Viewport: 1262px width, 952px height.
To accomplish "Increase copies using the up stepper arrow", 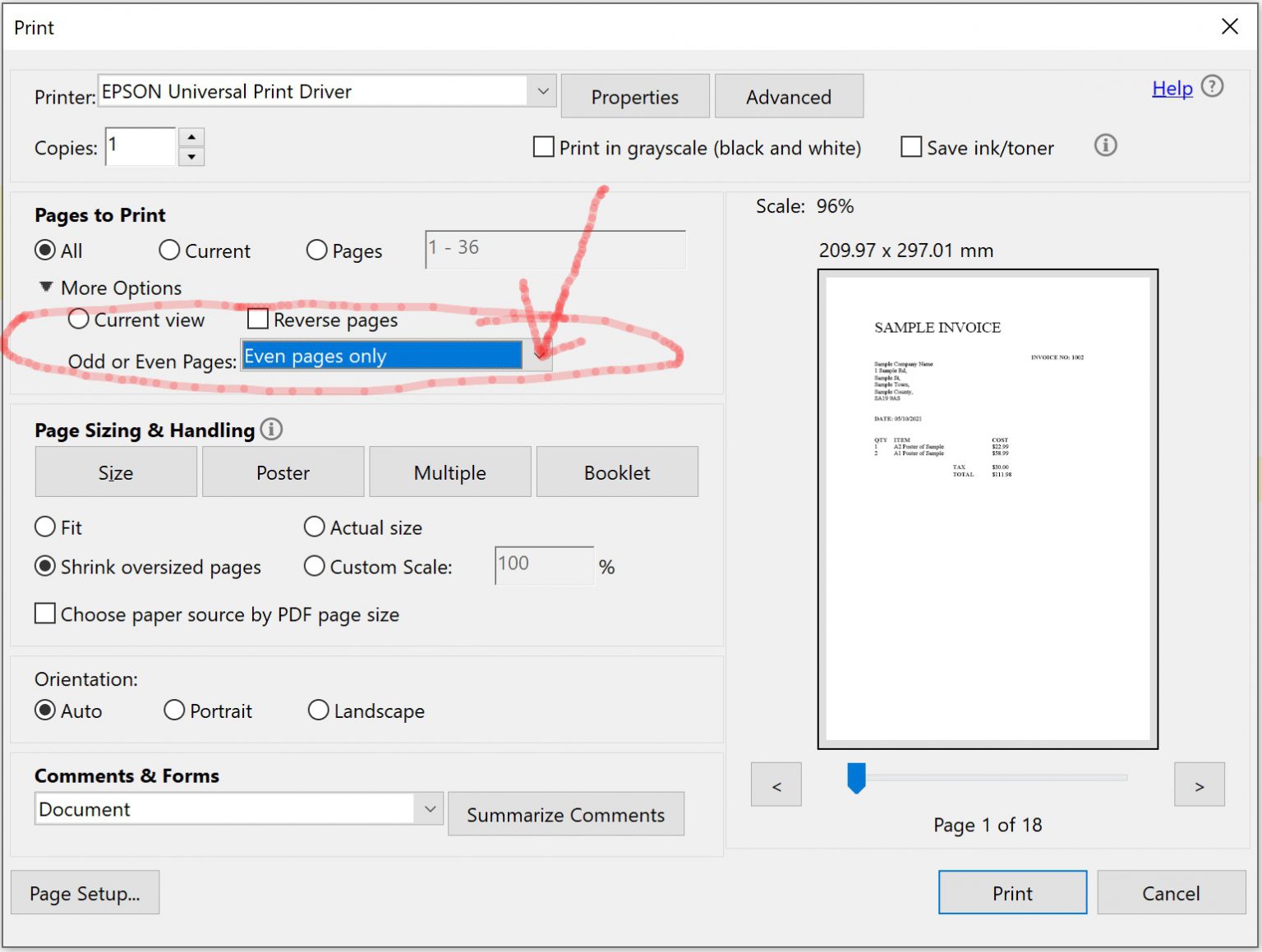I will click(191, 137).
